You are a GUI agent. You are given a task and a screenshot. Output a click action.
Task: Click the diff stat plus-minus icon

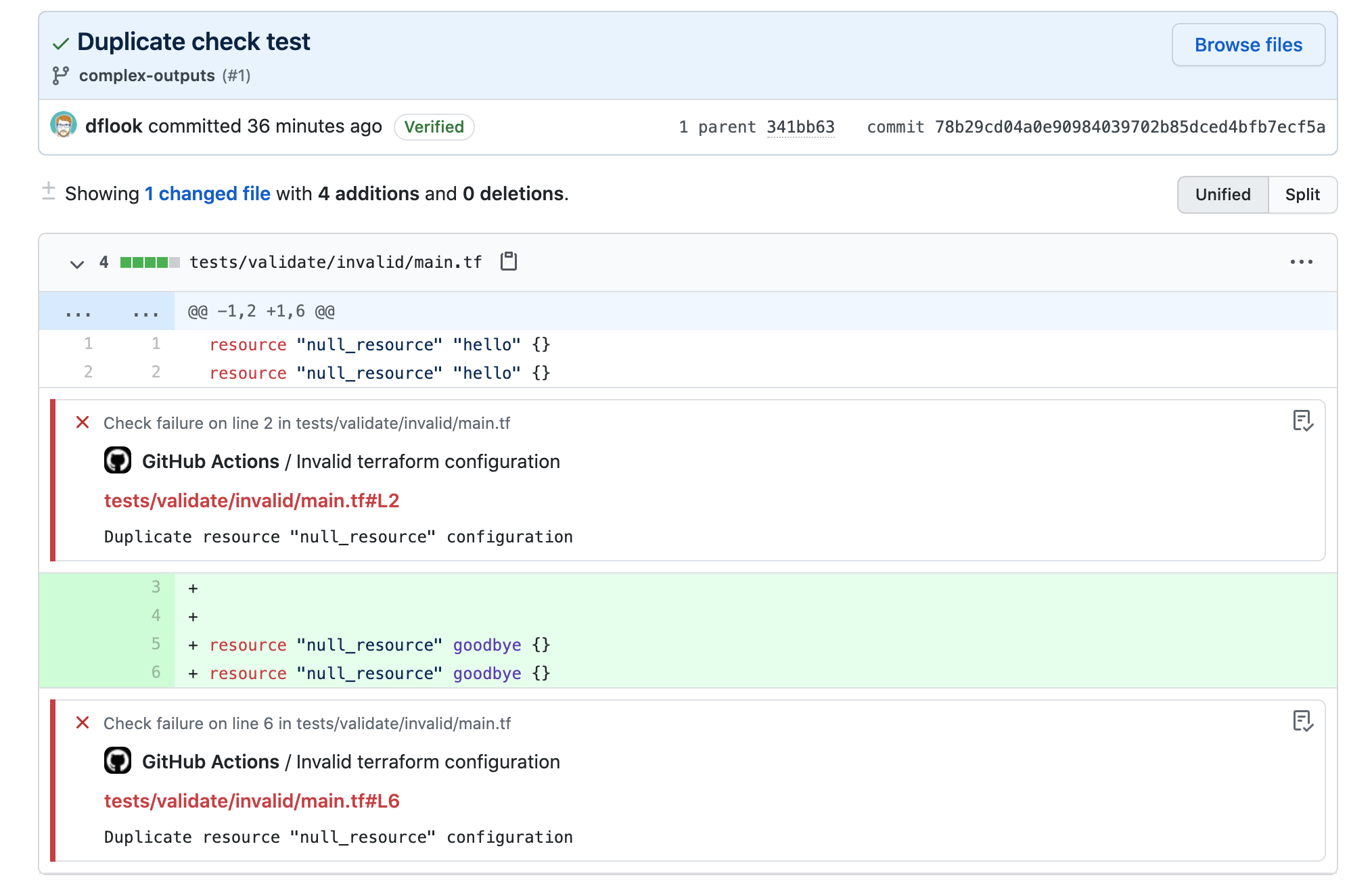point(49,192)
